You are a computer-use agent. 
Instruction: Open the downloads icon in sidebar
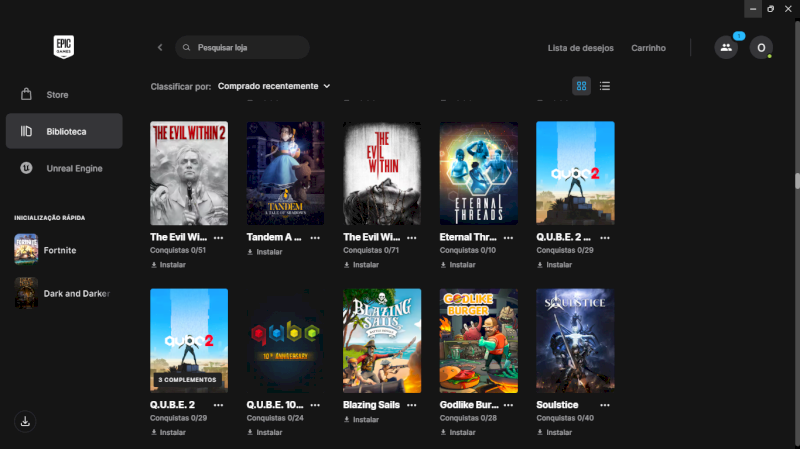[x=25, y=421]
